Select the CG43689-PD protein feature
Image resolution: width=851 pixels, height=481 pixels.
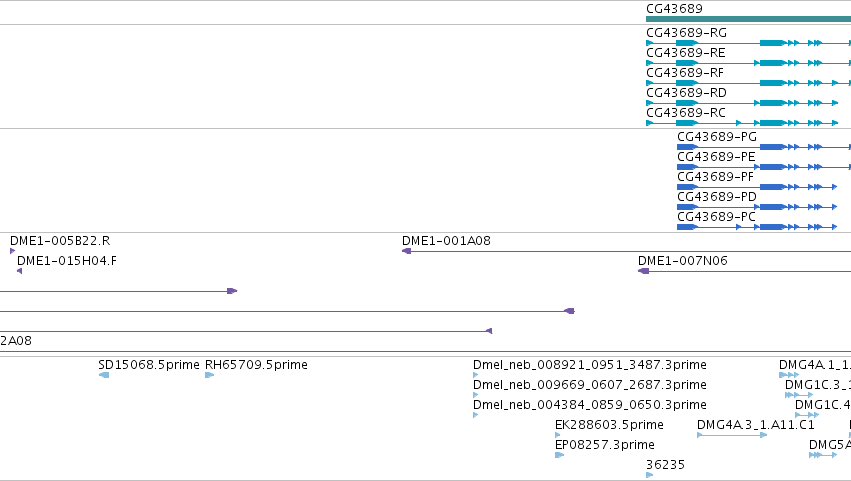pyautogui.click(x=757, y=207)
